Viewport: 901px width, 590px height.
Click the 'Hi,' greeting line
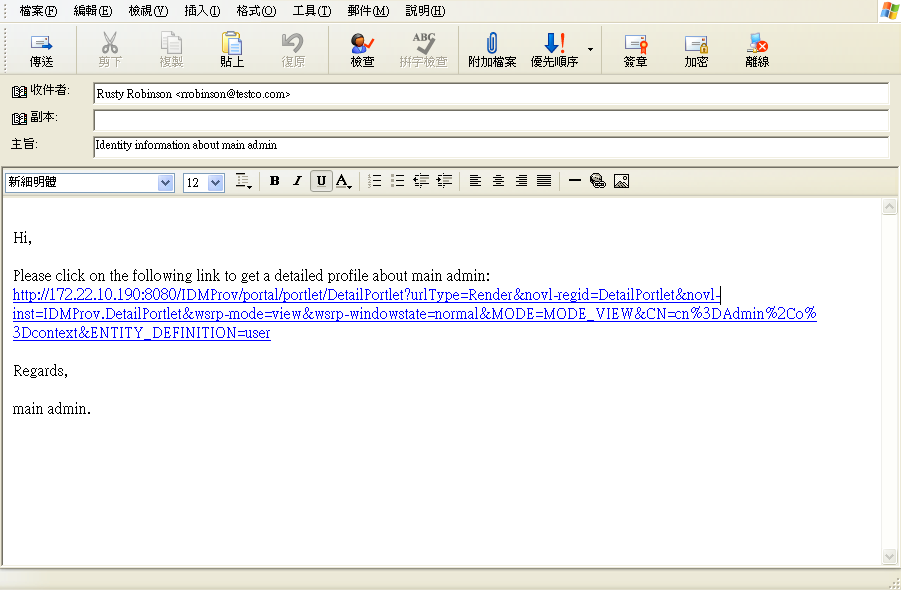click(x=22, y=238)
